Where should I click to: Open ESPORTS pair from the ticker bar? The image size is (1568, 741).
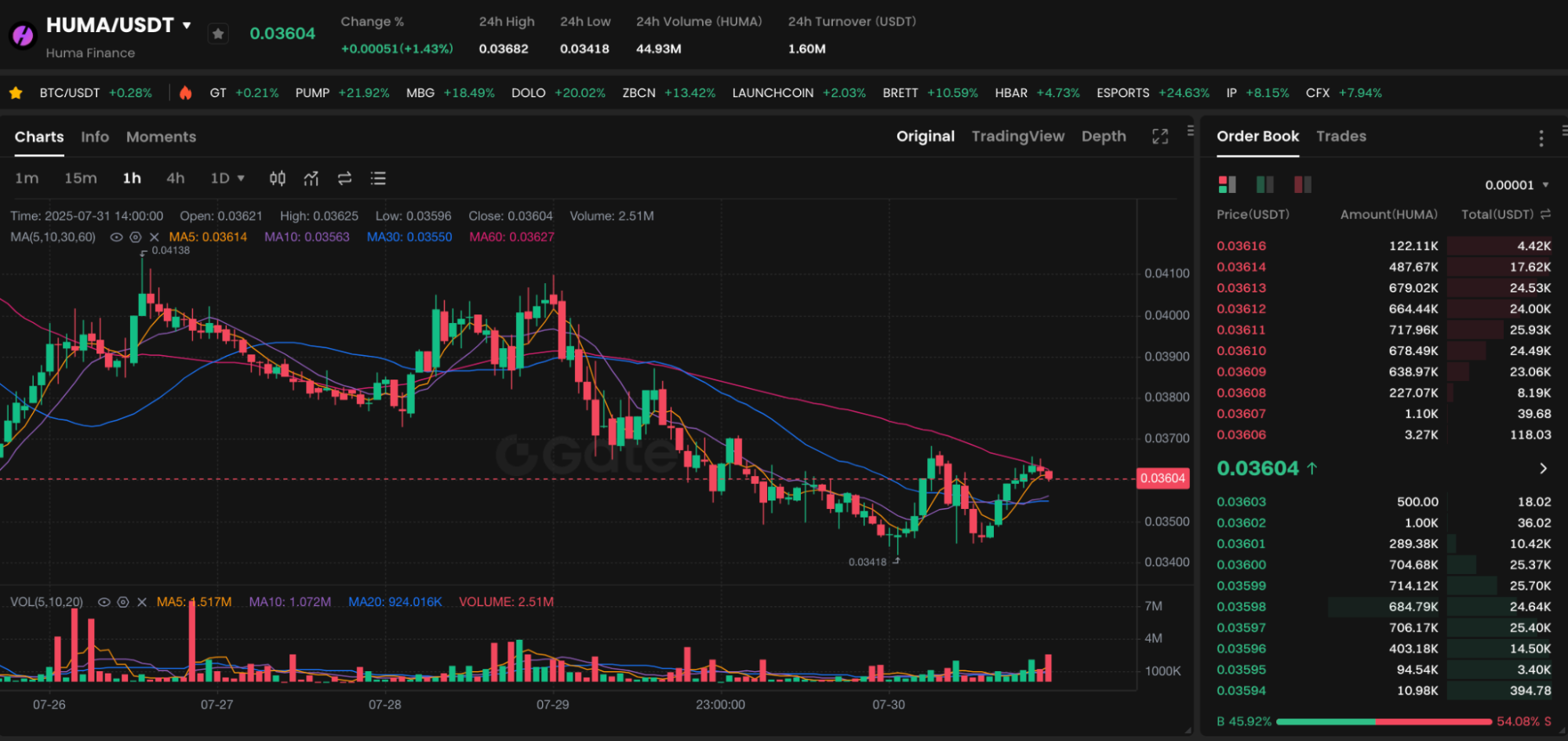click(x=1152, y=93)
